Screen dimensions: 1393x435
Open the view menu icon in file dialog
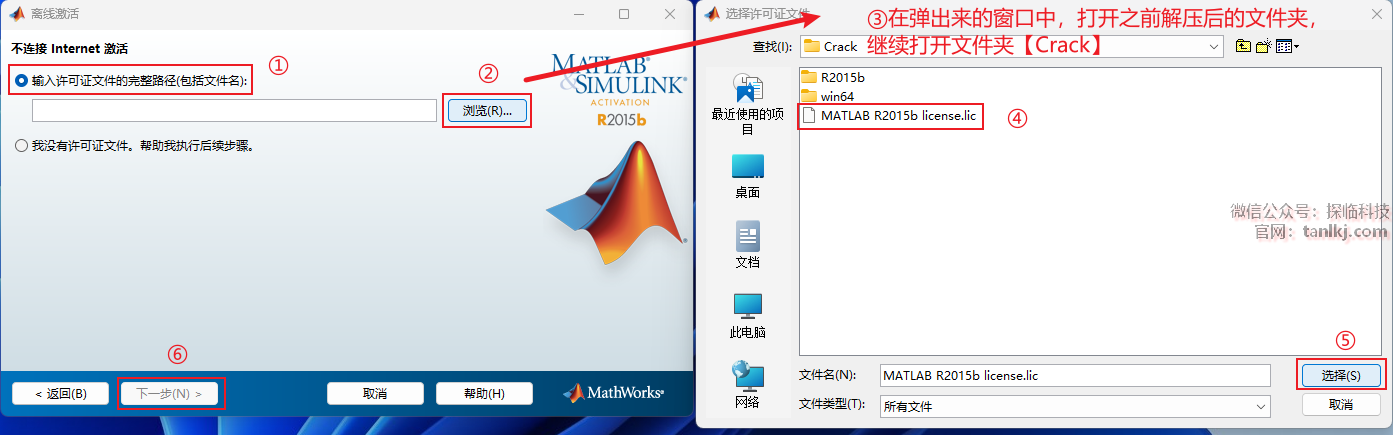pos(1287,46)
